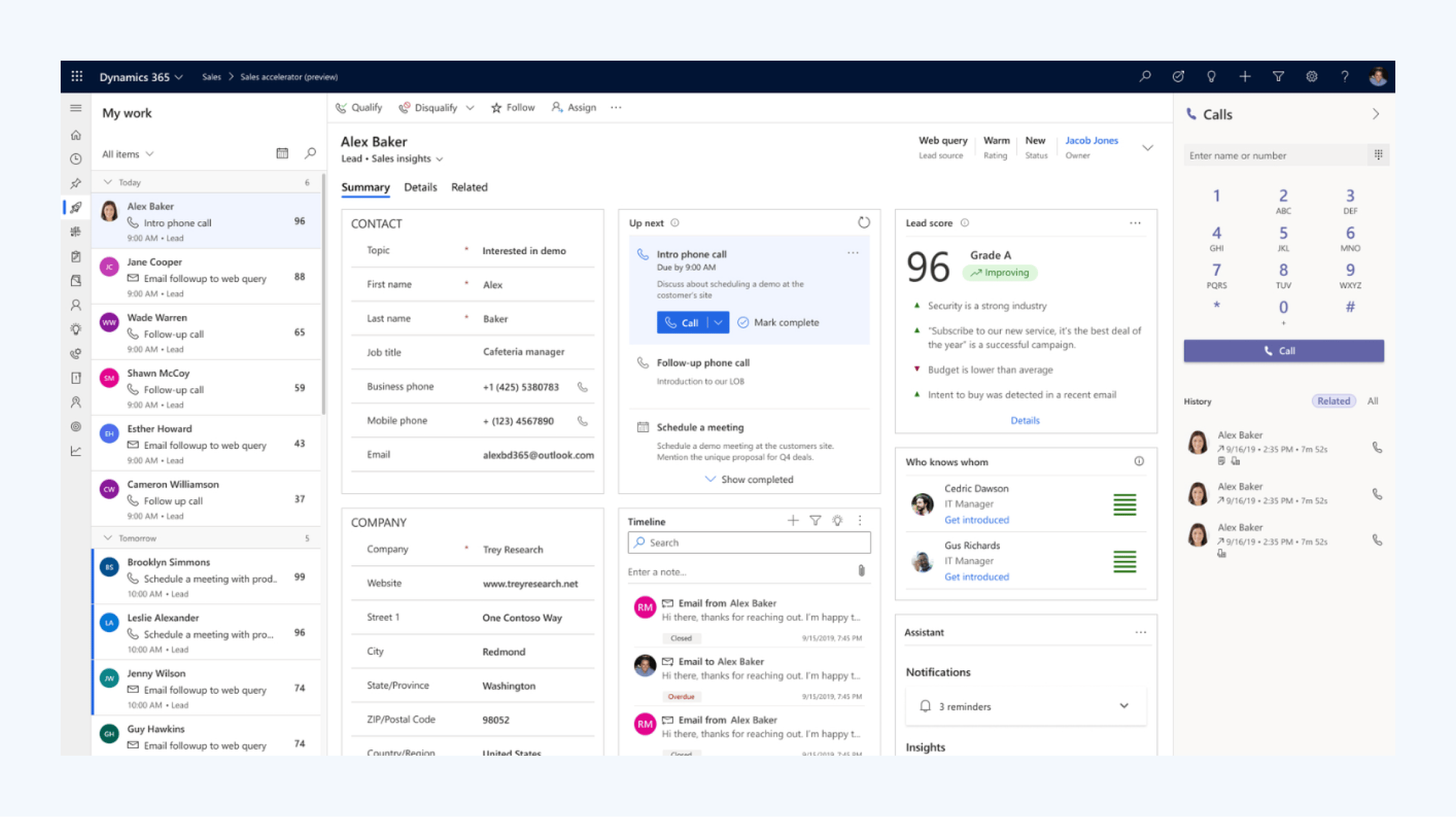The image size is (1456, 817).
Task: Select the Sales accelerator rocket icon
Action: click(x=76, y=207)
